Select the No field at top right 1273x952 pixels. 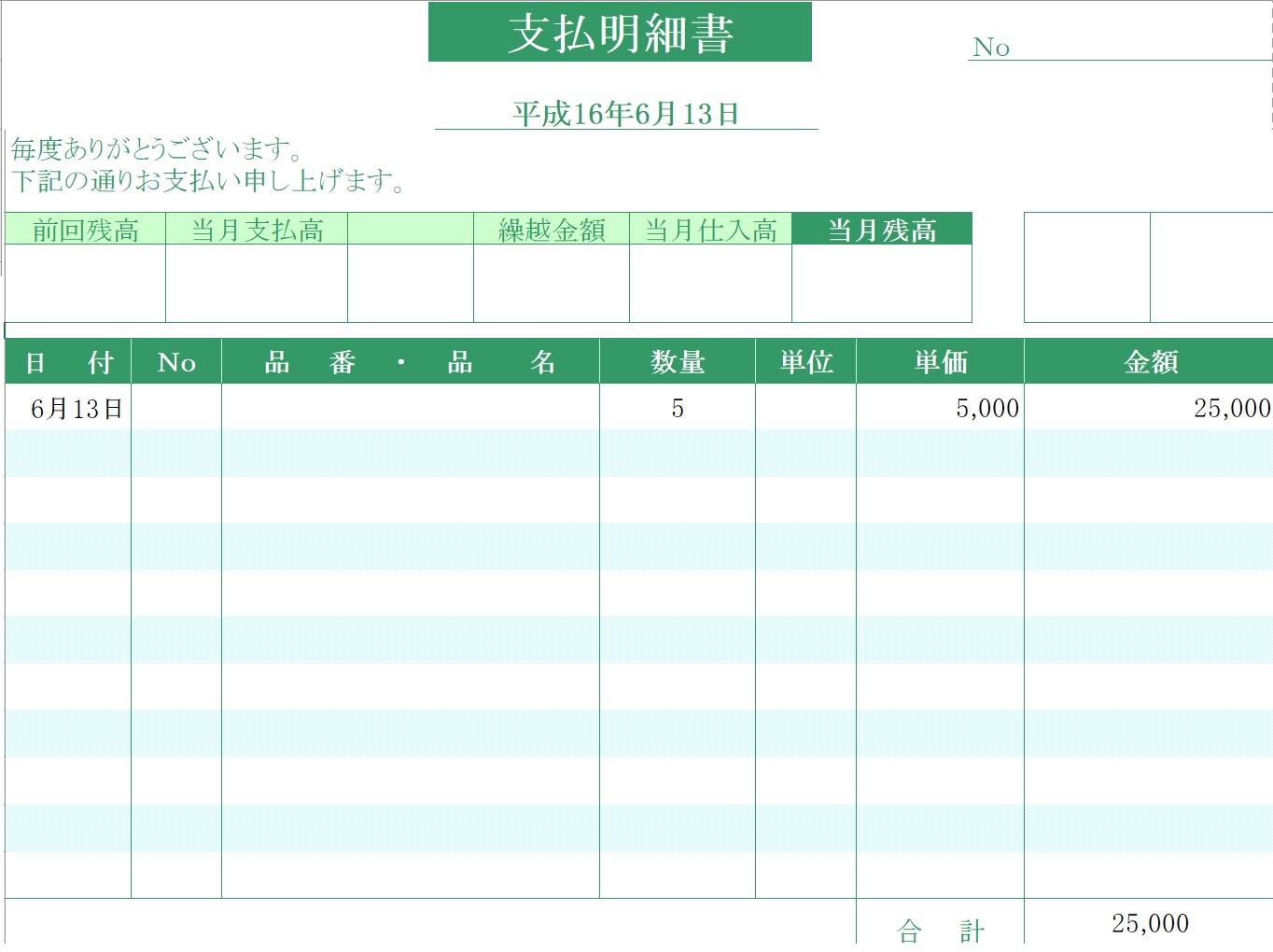[1120, 47]
